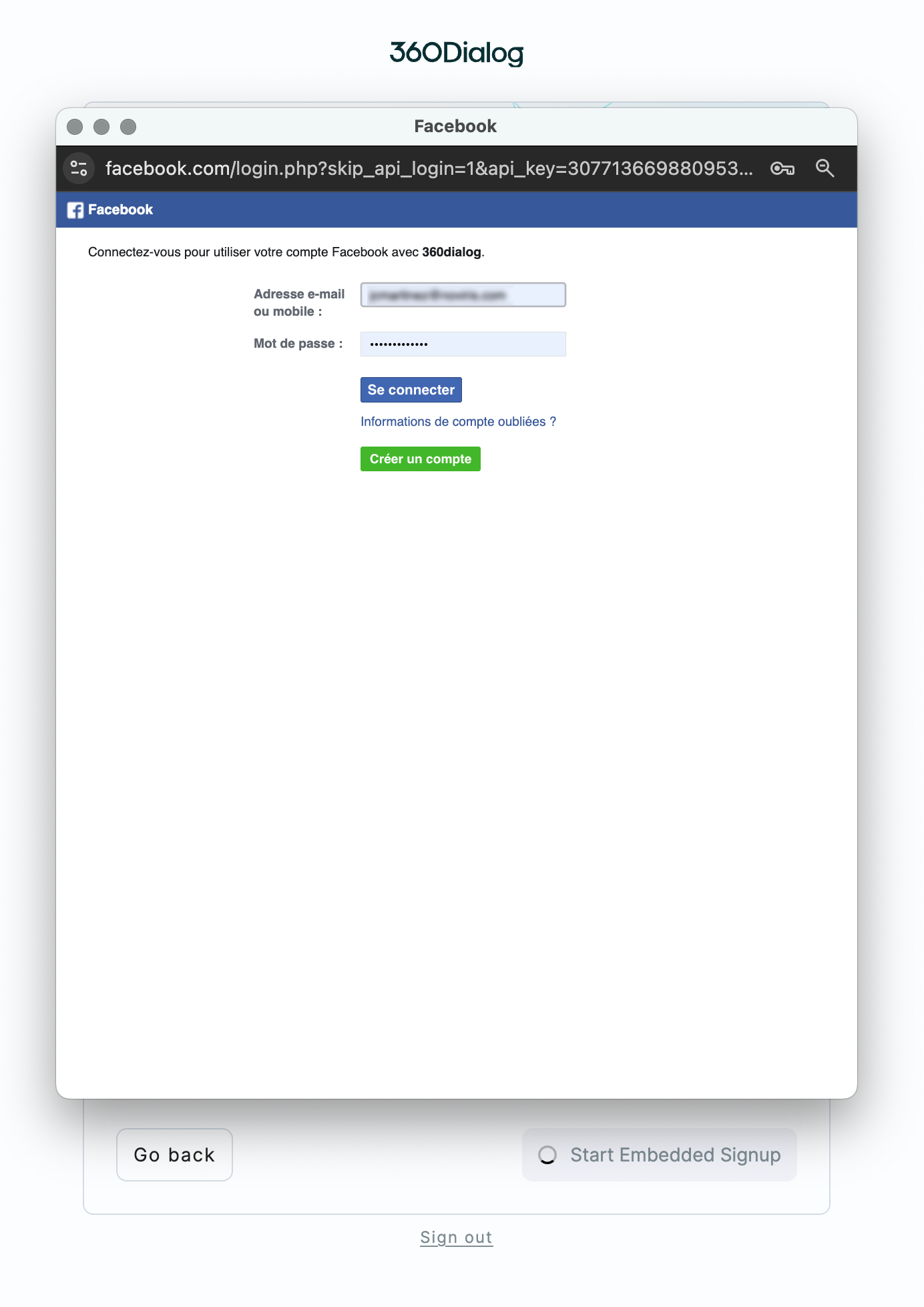Click the zoom magnifier icon in address bar
This screenshot has width=924, height=1307.
825,168
